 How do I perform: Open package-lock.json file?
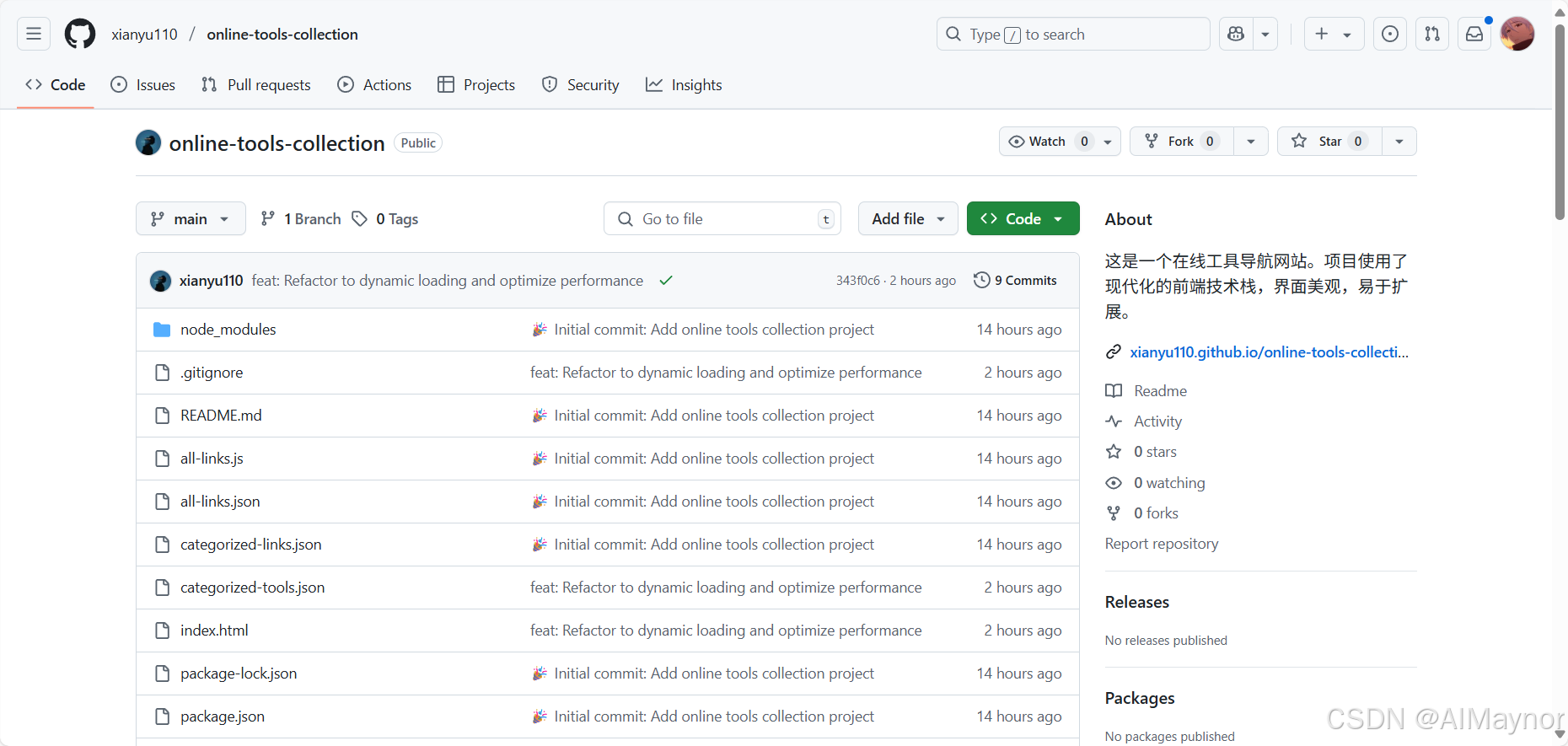[239, 674]
